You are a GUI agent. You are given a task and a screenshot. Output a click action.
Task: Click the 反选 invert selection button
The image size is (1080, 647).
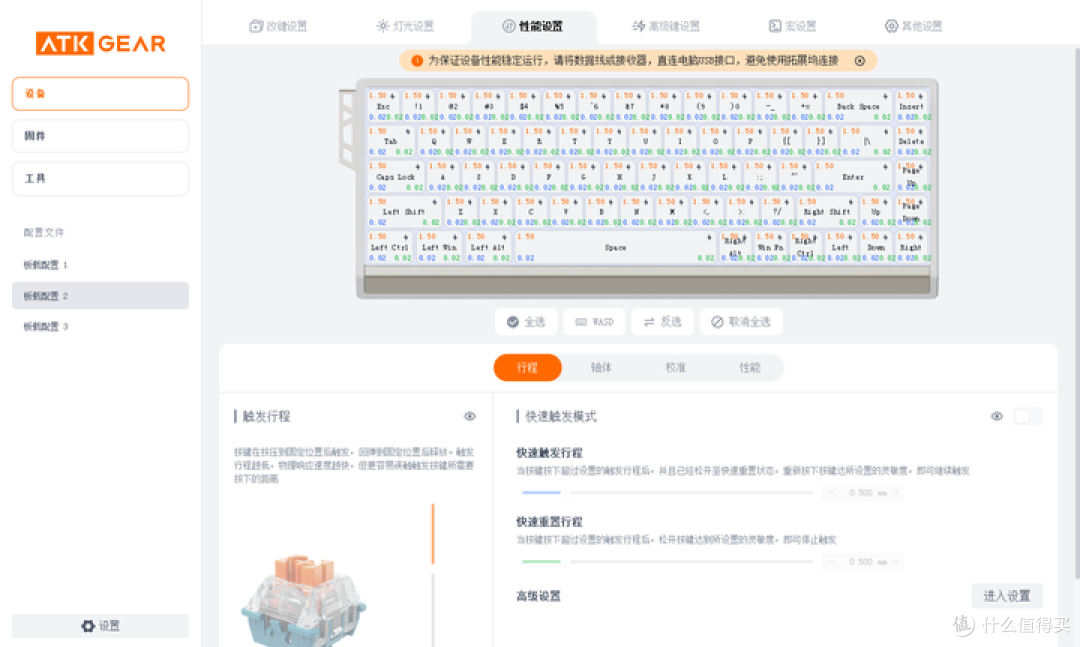click(x=663, y=322)
